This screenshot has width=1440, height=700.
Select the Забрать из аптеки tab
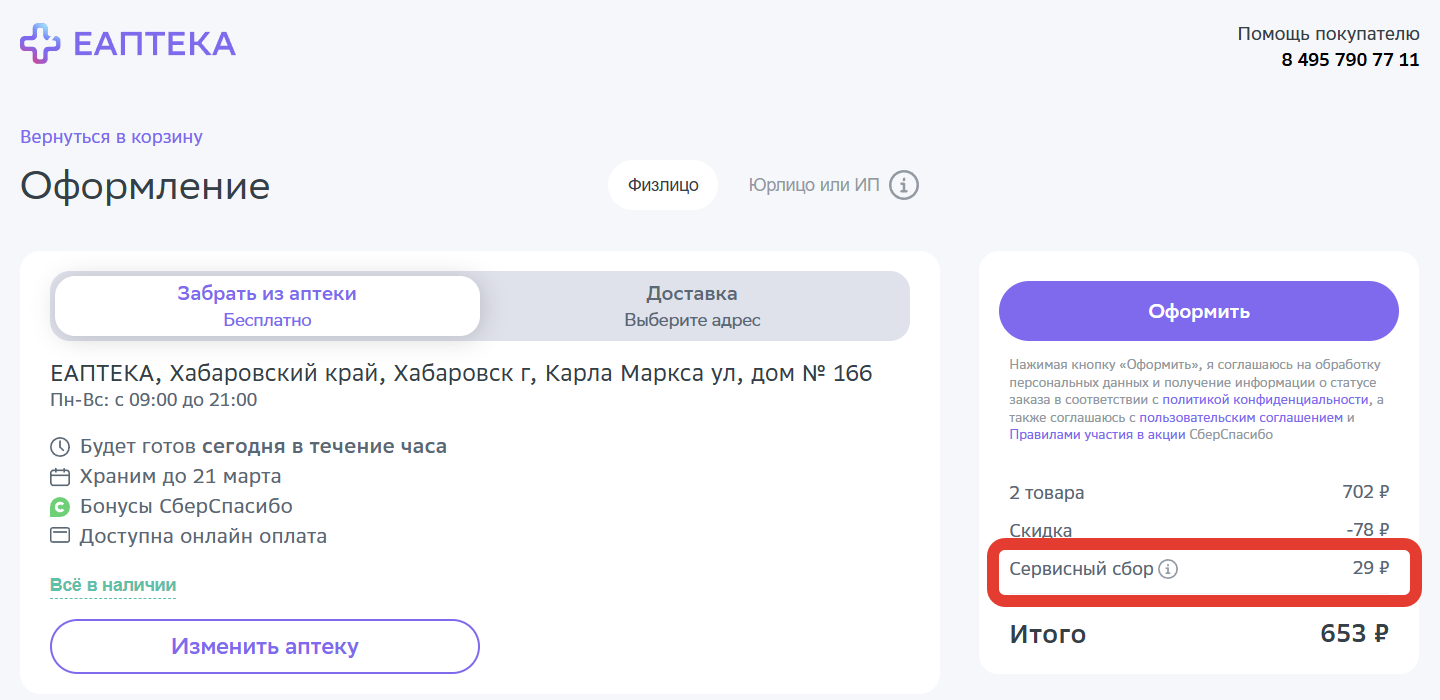point(267,306)
